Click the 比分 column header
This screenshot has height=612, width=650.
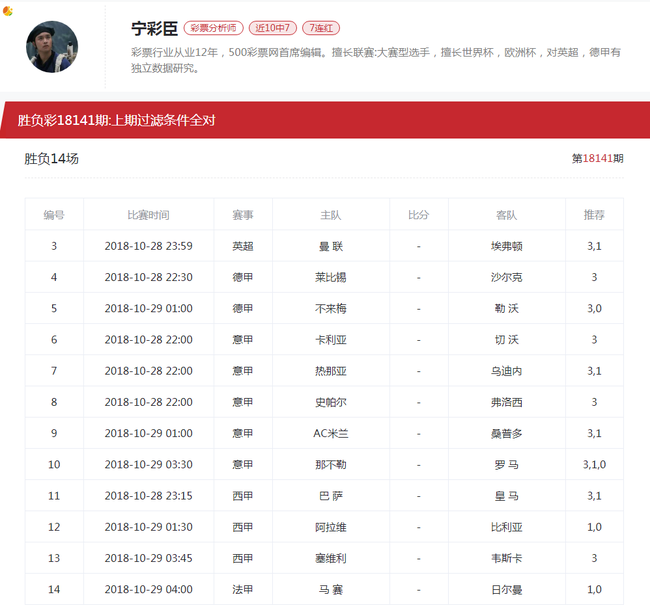point(418,215)
